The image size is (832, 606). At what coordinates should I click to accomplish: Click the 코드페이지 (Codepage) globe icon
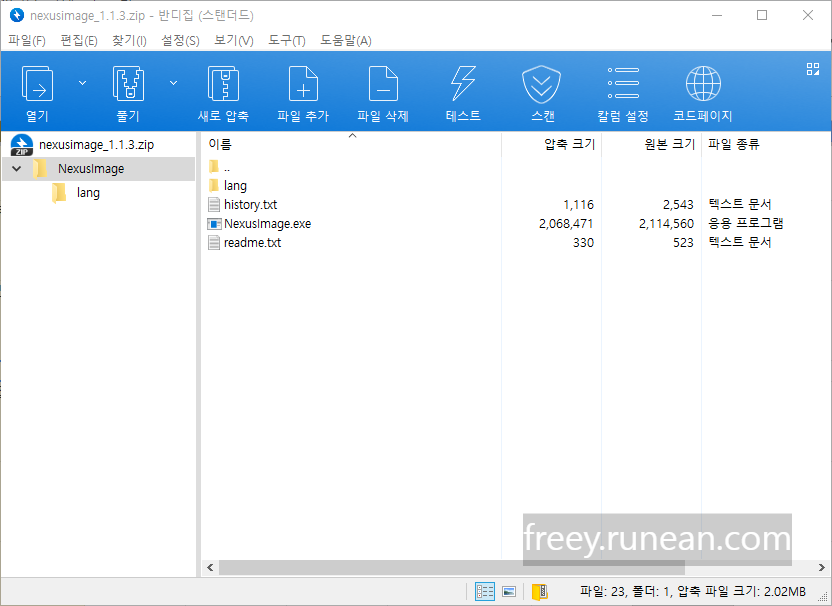(703, 84)
